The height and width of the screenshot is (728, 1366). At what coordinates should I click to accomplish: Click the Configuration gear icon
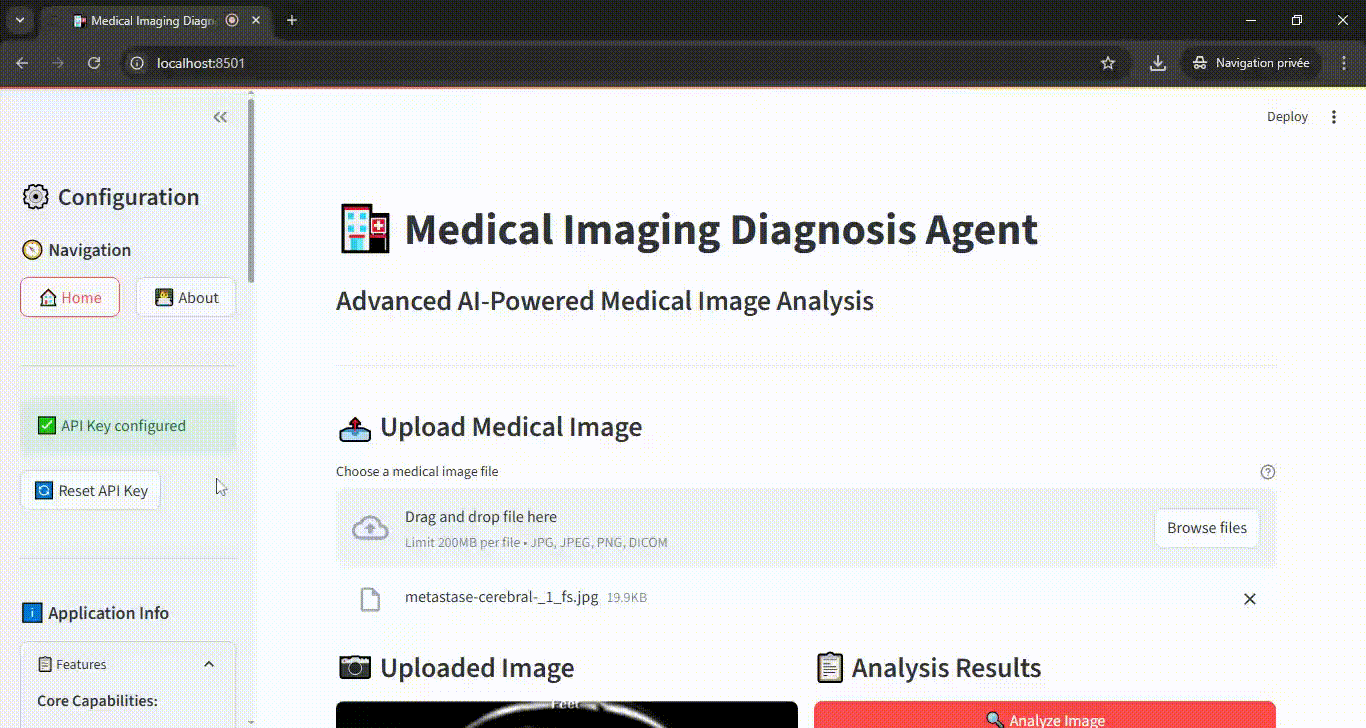(x=35, y=197)
